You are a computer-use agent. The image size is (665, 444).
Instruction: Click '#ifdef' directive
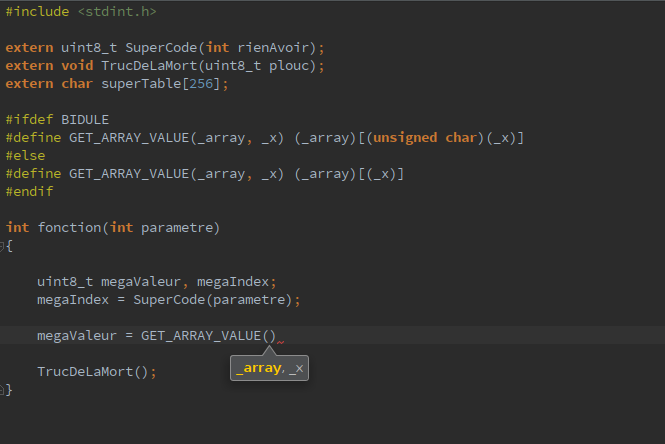click(x=29, y=120)
